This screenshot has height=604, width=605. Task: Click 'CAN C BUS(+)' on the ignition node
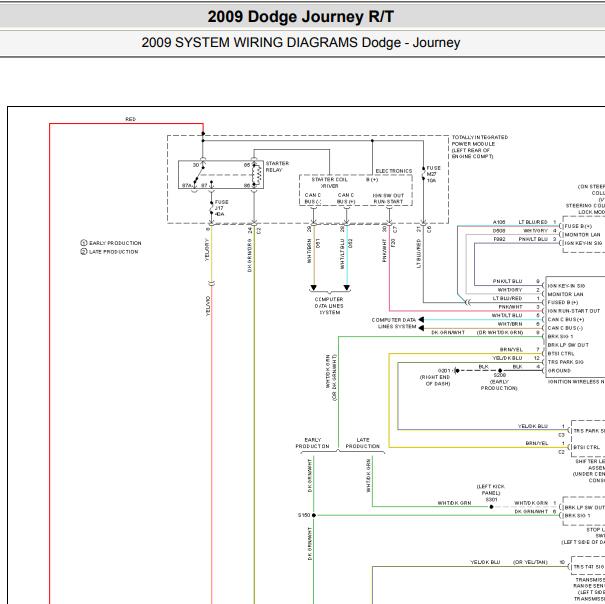coord(566,319)
